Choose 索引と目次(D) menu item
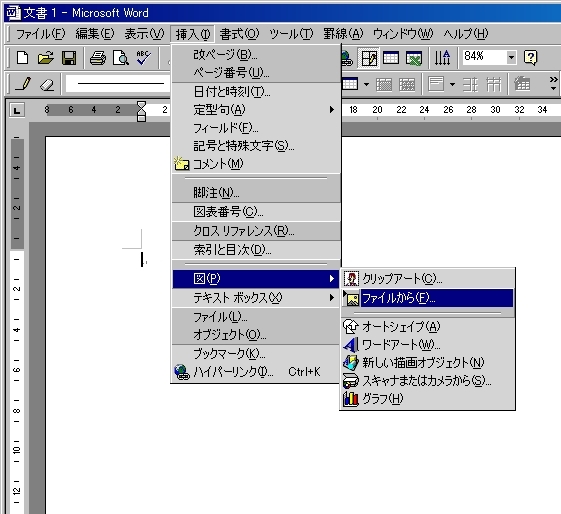This screenshot has height=514, width=561. click(x=256, y=250)
